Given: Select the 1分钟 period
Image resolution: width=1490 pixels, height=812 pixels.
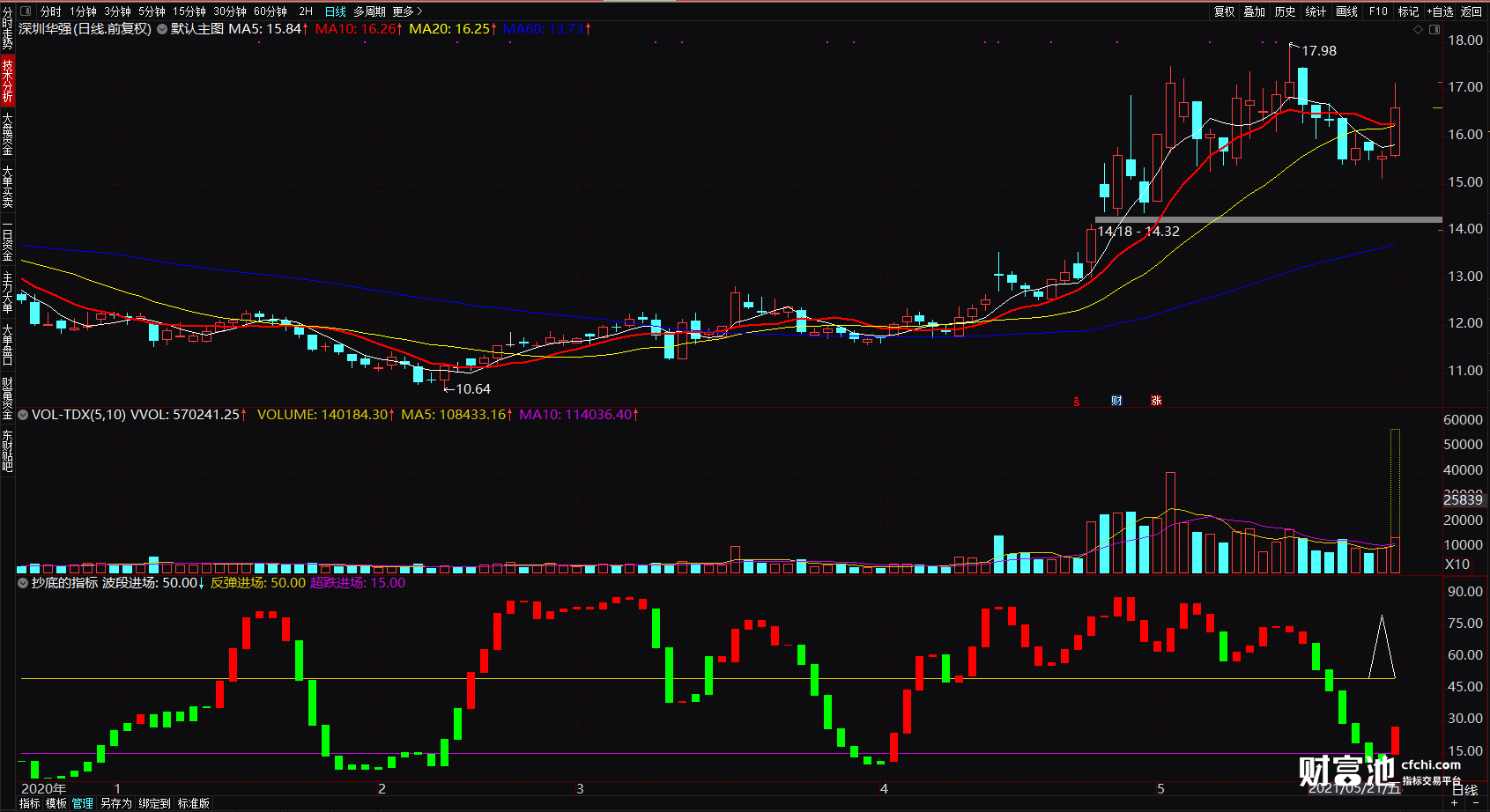Looking at the screenshot, I should click(x=84, y=11).
